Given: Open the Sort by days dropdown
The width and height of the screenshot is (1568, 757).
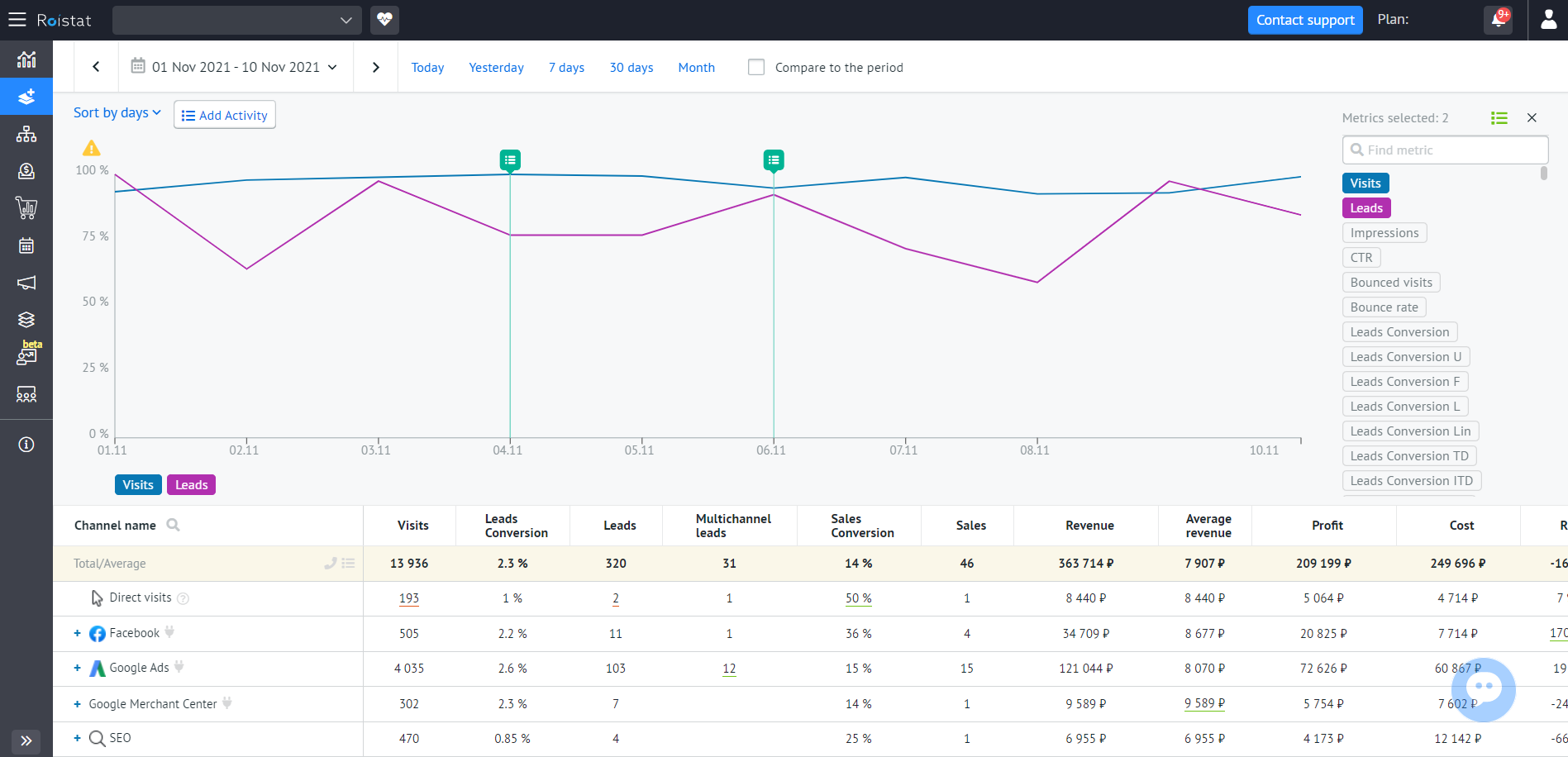Looking at the screenshot, I should (x=117, y=113).
